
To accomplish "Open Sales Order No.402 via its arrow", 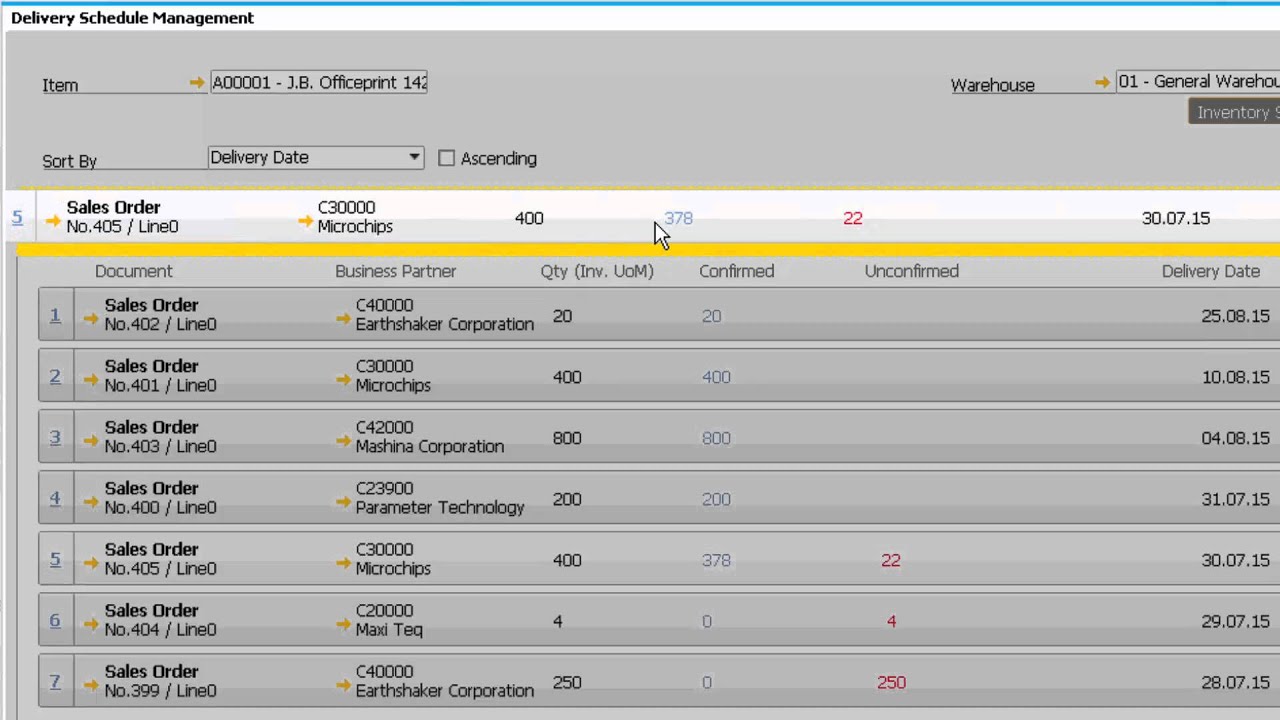I will tap(91, 319).
